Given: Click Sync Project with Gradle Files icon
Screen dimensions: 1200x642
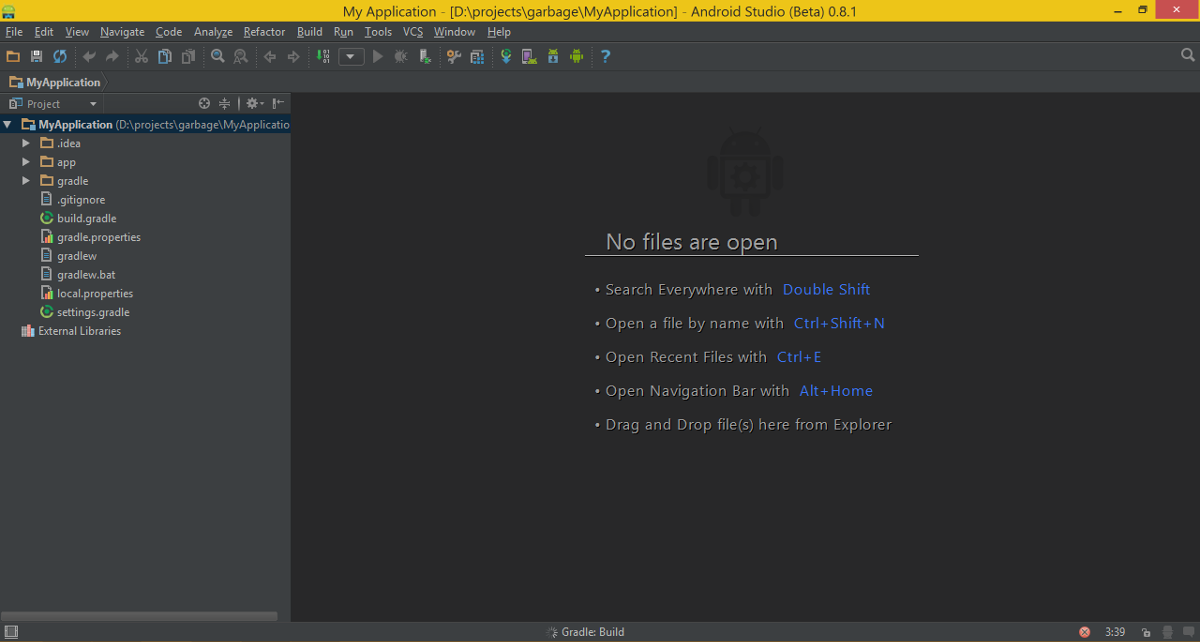Looking at the screenshot, I should [x=506, y=57].
